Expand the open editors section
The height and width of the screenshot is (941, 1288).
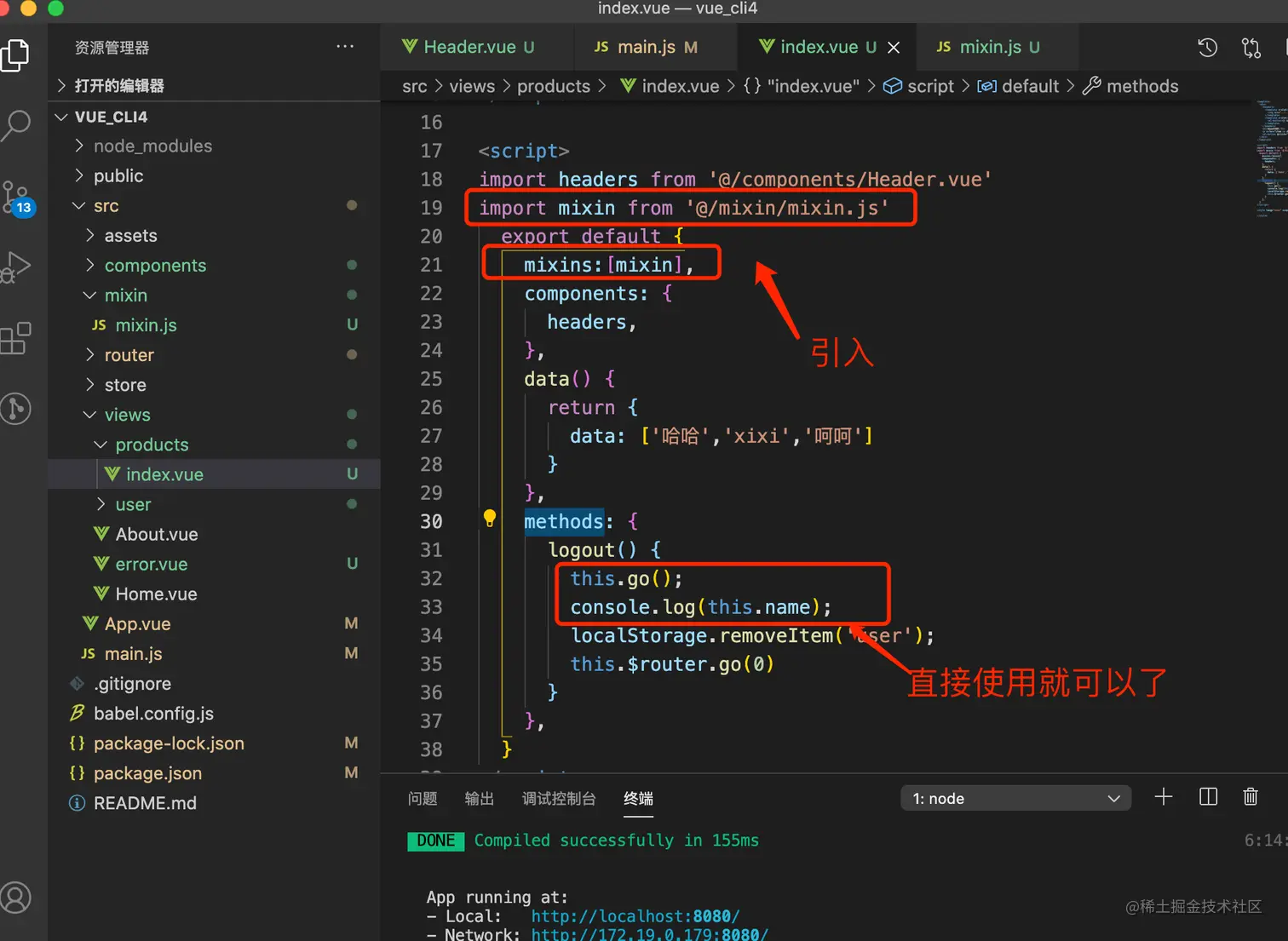pyautogui.click(x=214, y=86)
